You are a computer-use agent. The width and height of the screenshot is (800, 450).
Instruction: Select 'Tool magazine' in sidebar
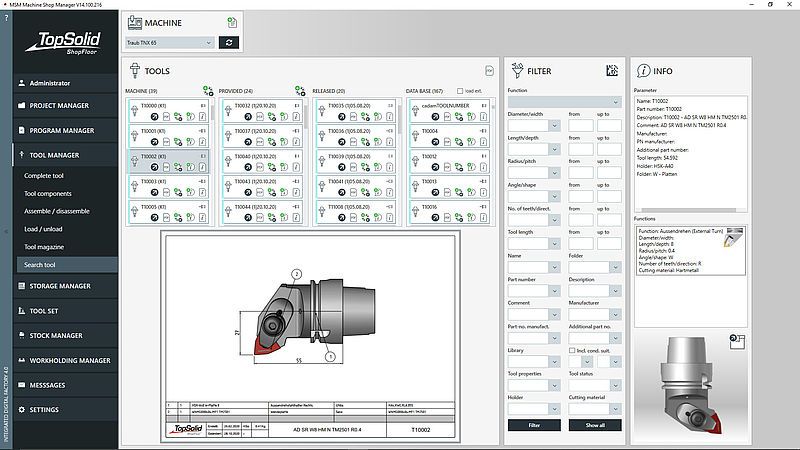[44, 246]
